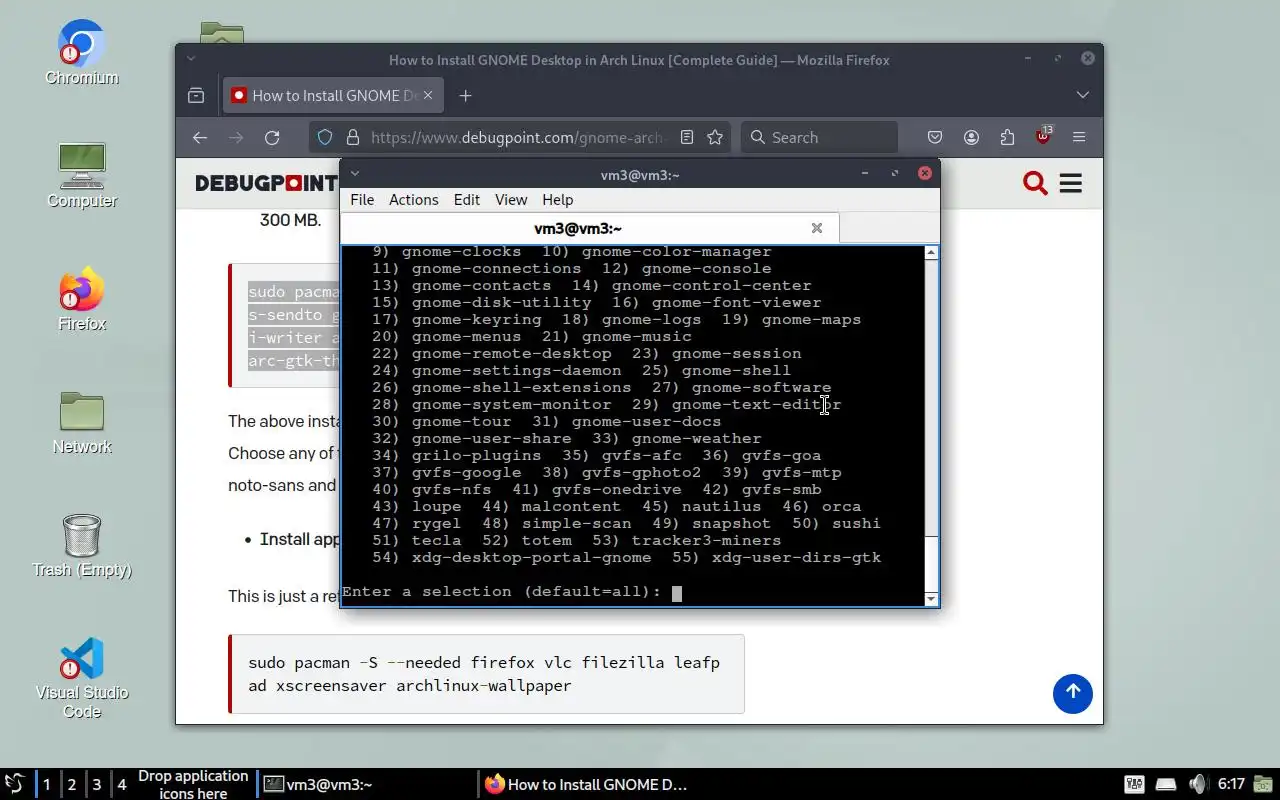Open the Firefox hamburger application menu

pyautogui.click(x=1079, y=138)
